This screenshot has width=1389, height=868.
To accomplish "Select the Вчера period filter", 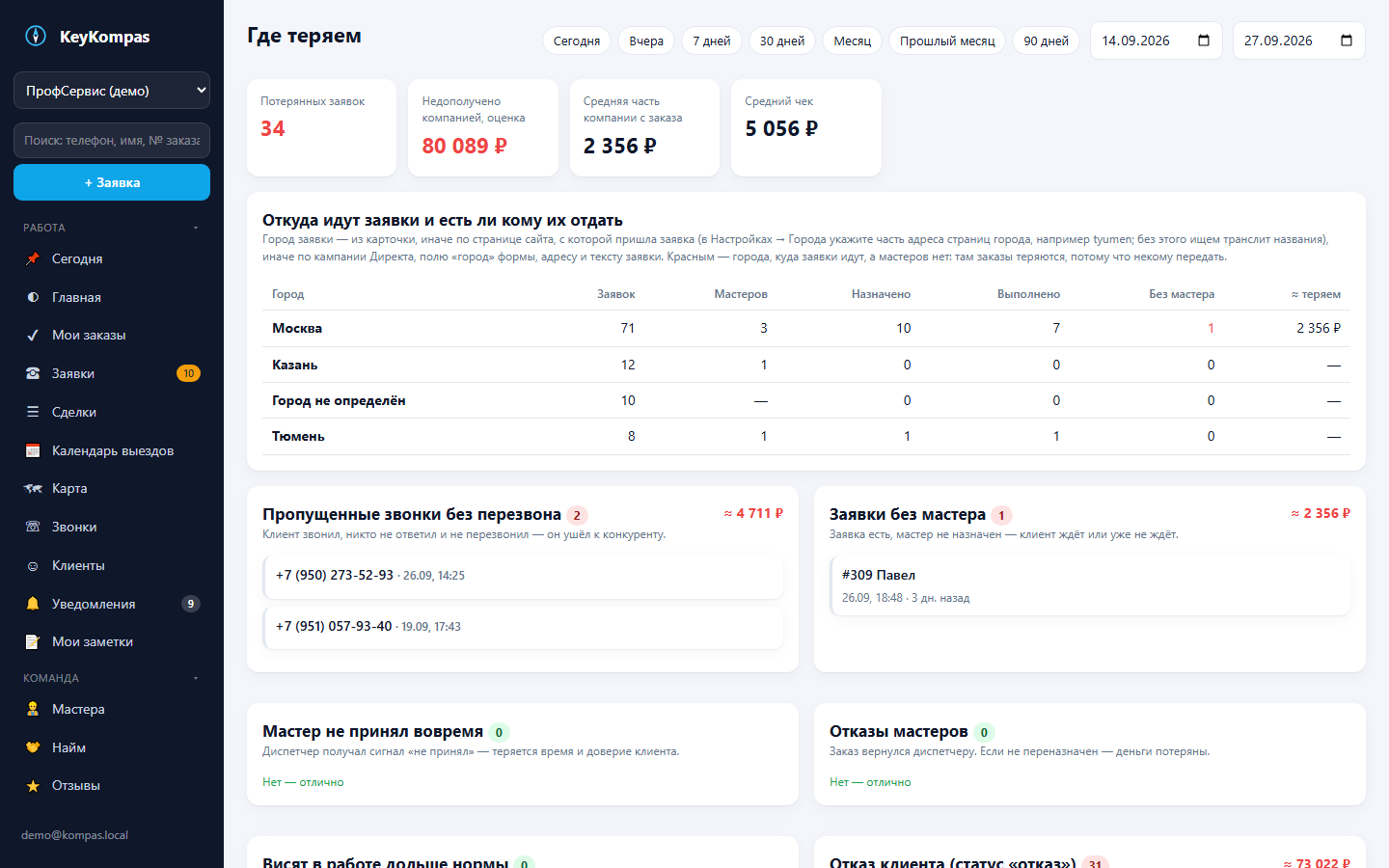I will pyautogui.click(x=646, y=41).
